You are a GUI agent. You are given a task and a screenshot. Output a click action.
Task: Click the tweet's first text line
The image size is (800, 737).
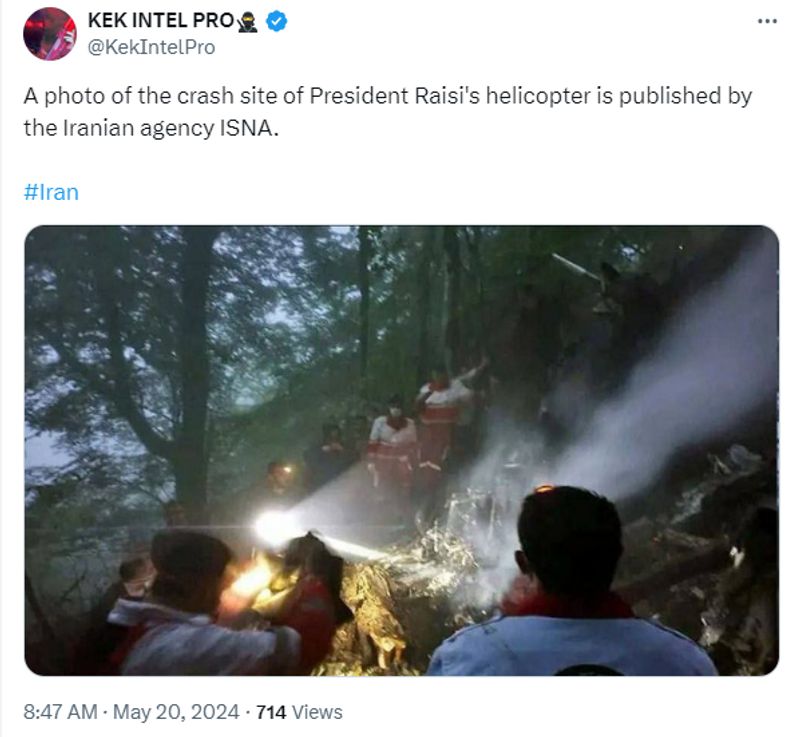coord(388,96)
